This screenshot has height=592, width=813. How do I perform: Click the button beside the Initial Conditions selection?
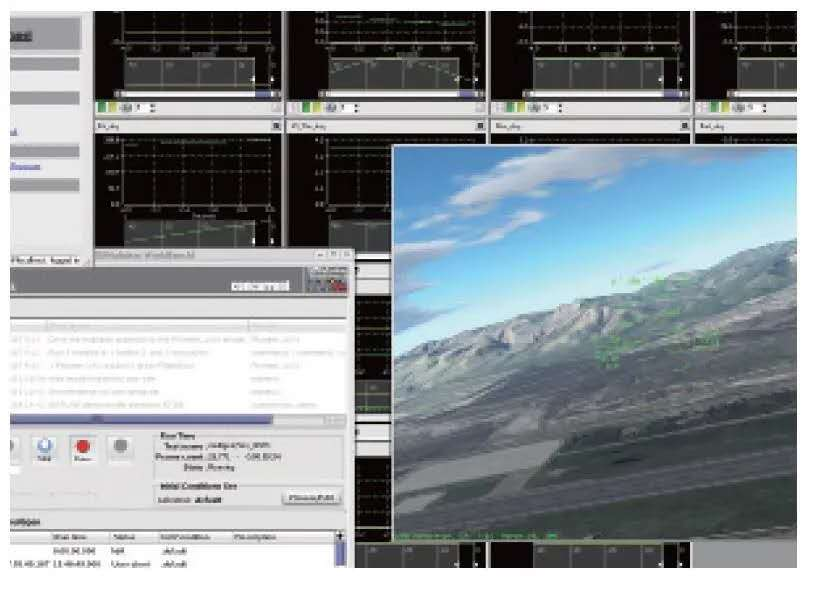[312, 498]
